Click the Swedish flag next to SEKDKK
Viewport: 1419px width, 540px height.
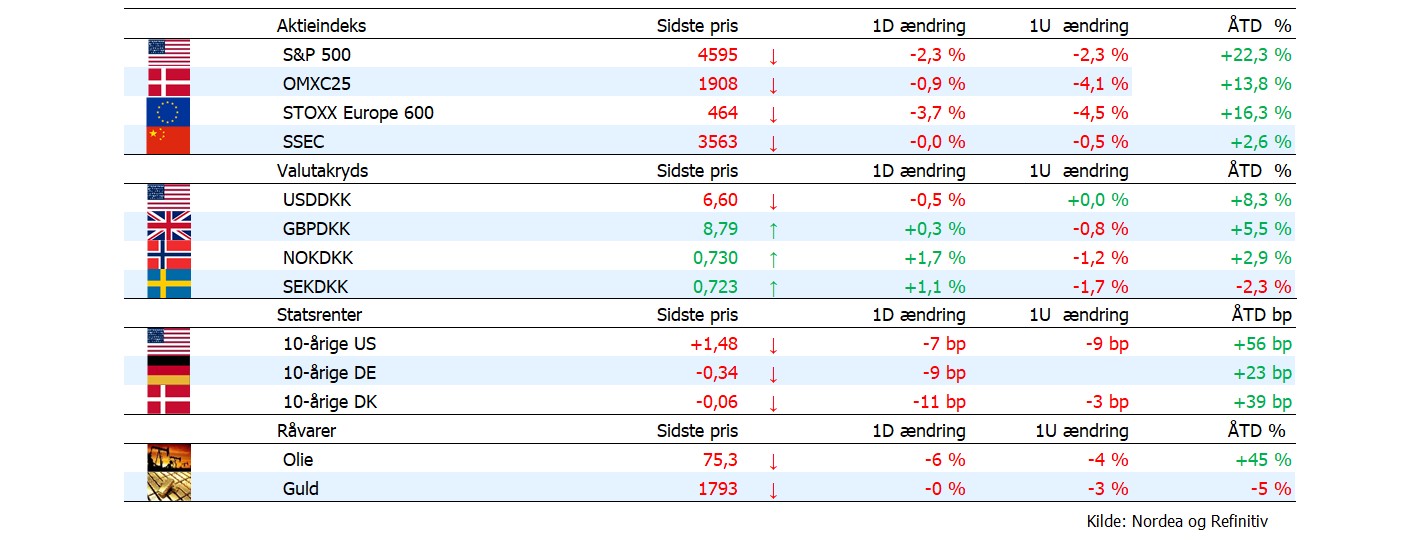(x=168, y=285)
